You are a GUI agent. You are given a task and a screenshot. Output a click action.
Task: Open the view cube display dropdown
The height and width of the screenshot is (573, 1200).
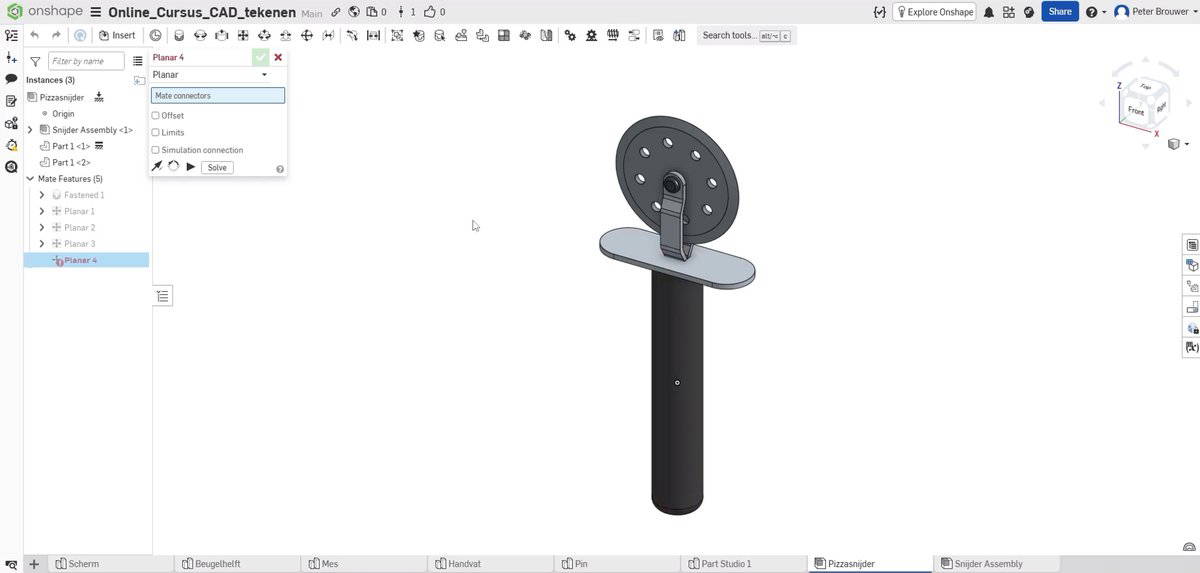point(1180,144)
